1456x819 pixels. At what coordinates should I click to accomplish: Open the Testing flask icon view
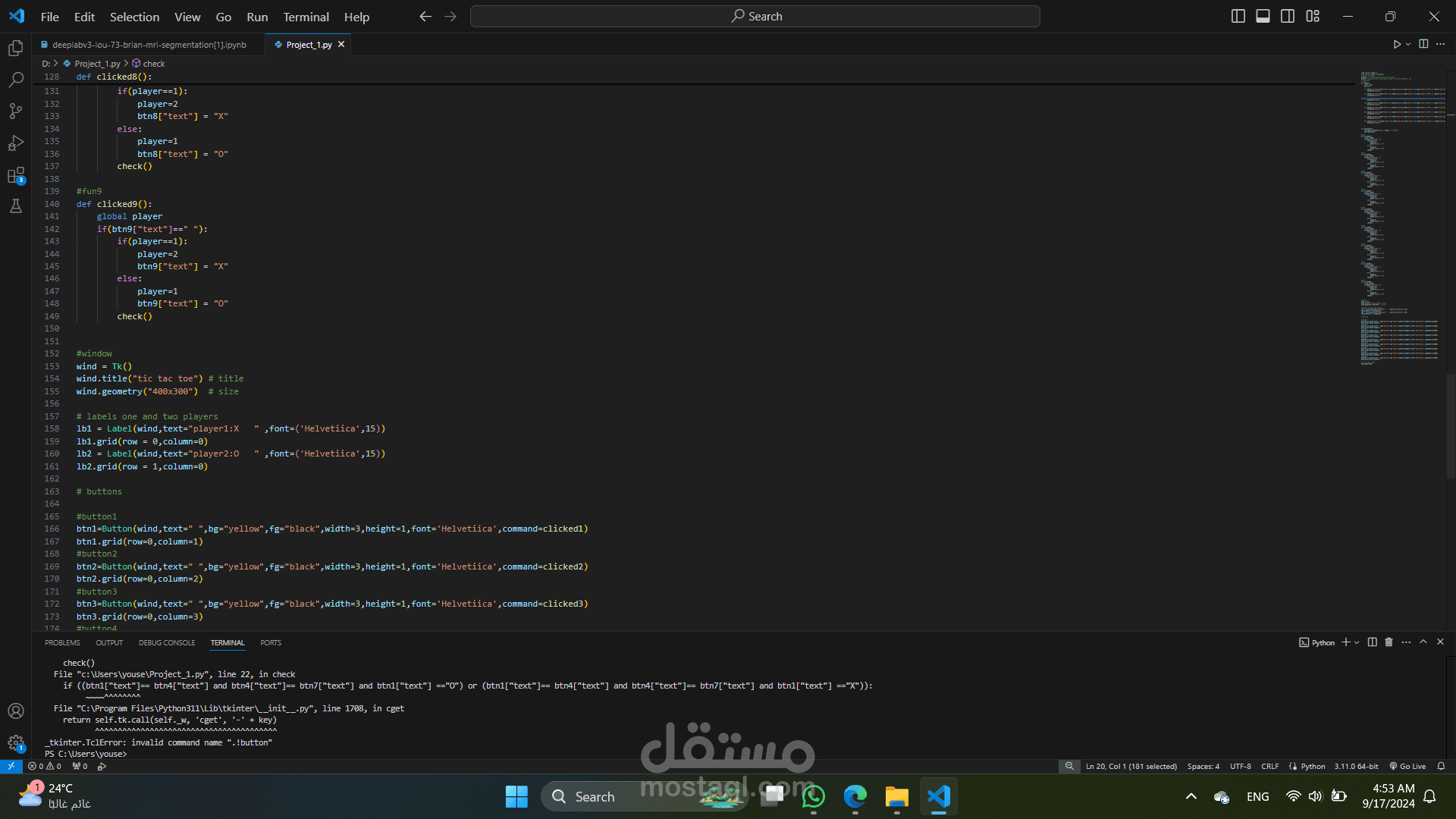pyautogui.click(x=15, y=206)
